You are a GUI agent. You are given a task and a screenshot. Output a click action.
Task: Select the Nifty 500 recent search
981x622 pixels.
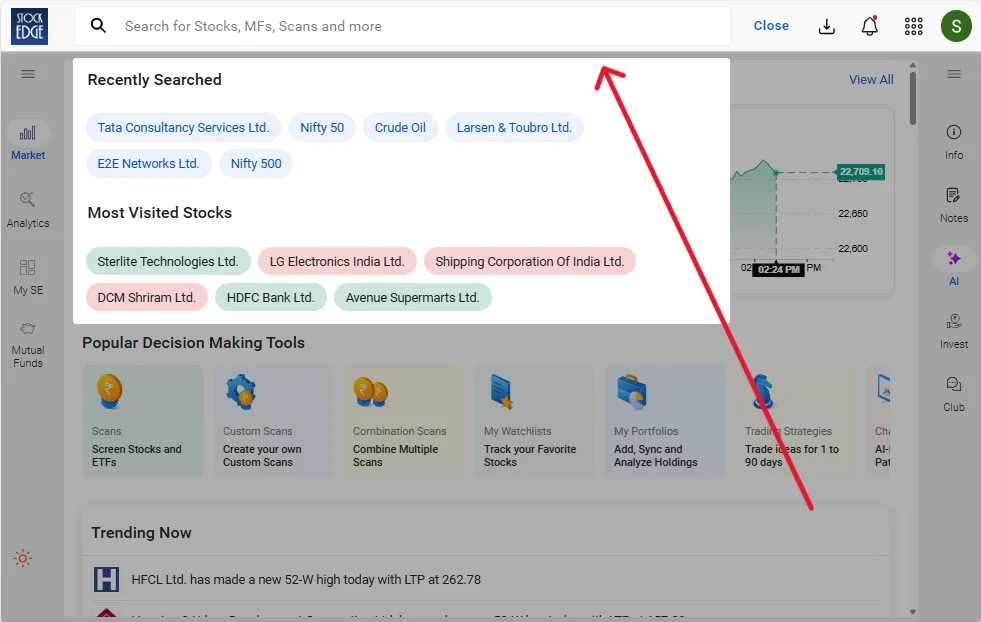tap(256, 163)
